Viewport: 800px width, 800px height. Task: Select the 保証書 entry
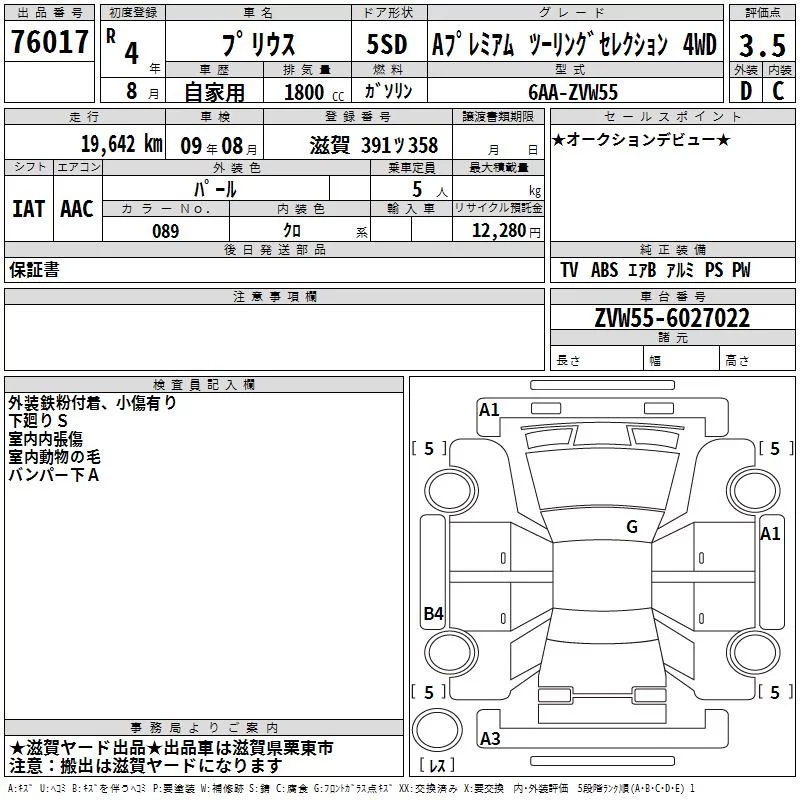[x=34, y=269]
